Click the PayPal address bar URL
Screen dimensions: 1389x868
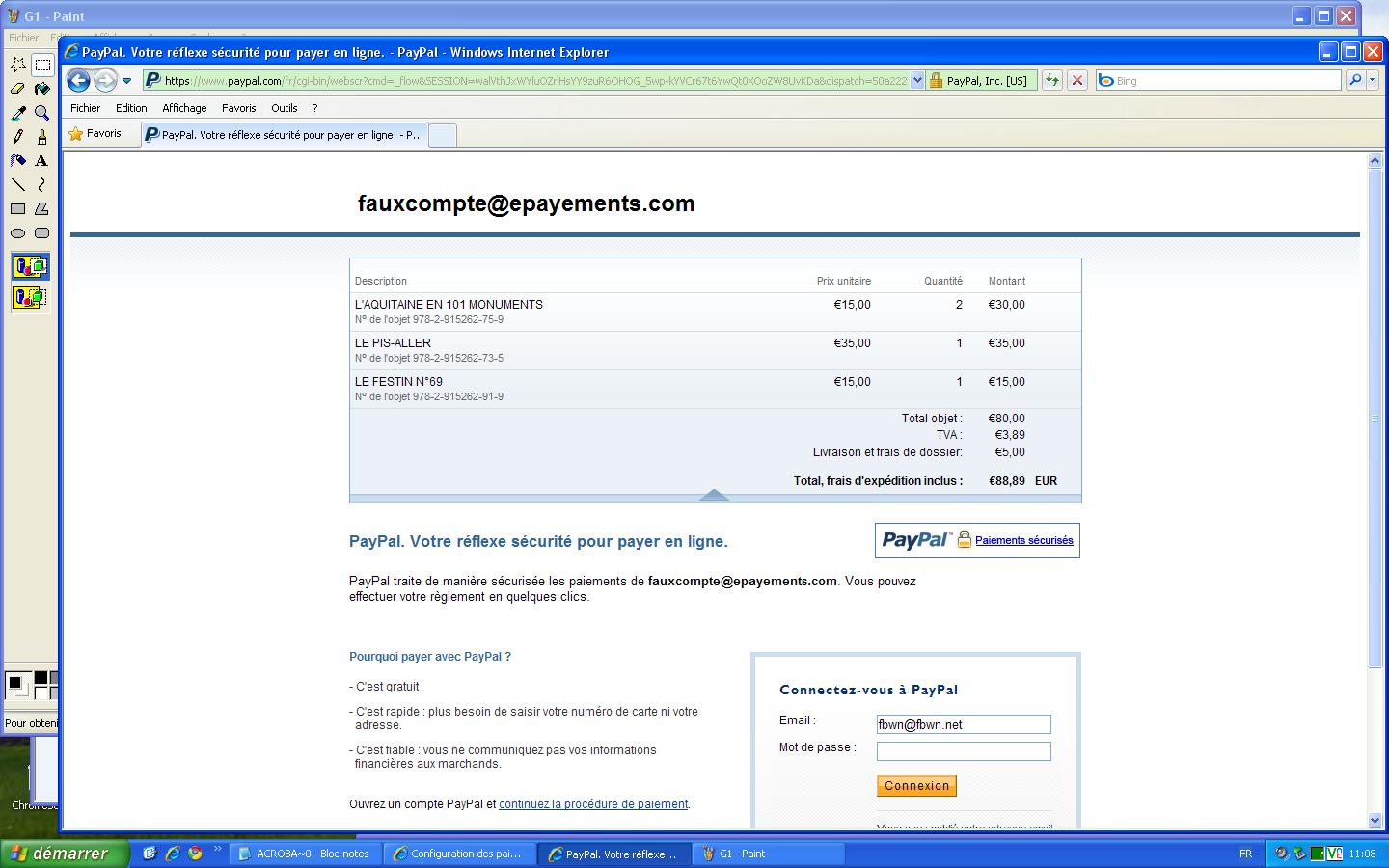coord(535,81)
